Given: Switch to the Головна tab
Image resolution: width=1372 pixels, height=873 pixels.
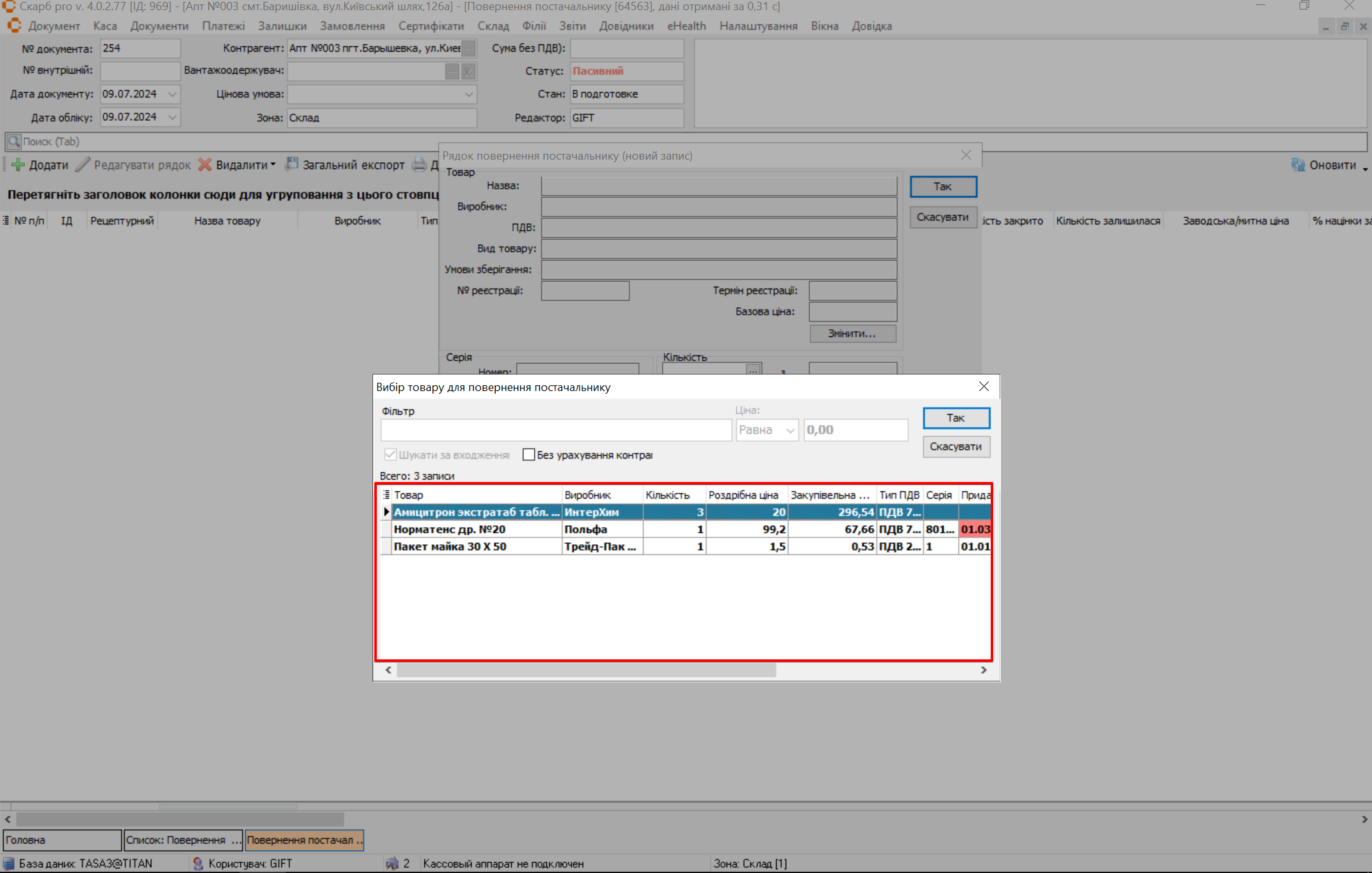Looking at the screenshot, I should pos(62,840).
